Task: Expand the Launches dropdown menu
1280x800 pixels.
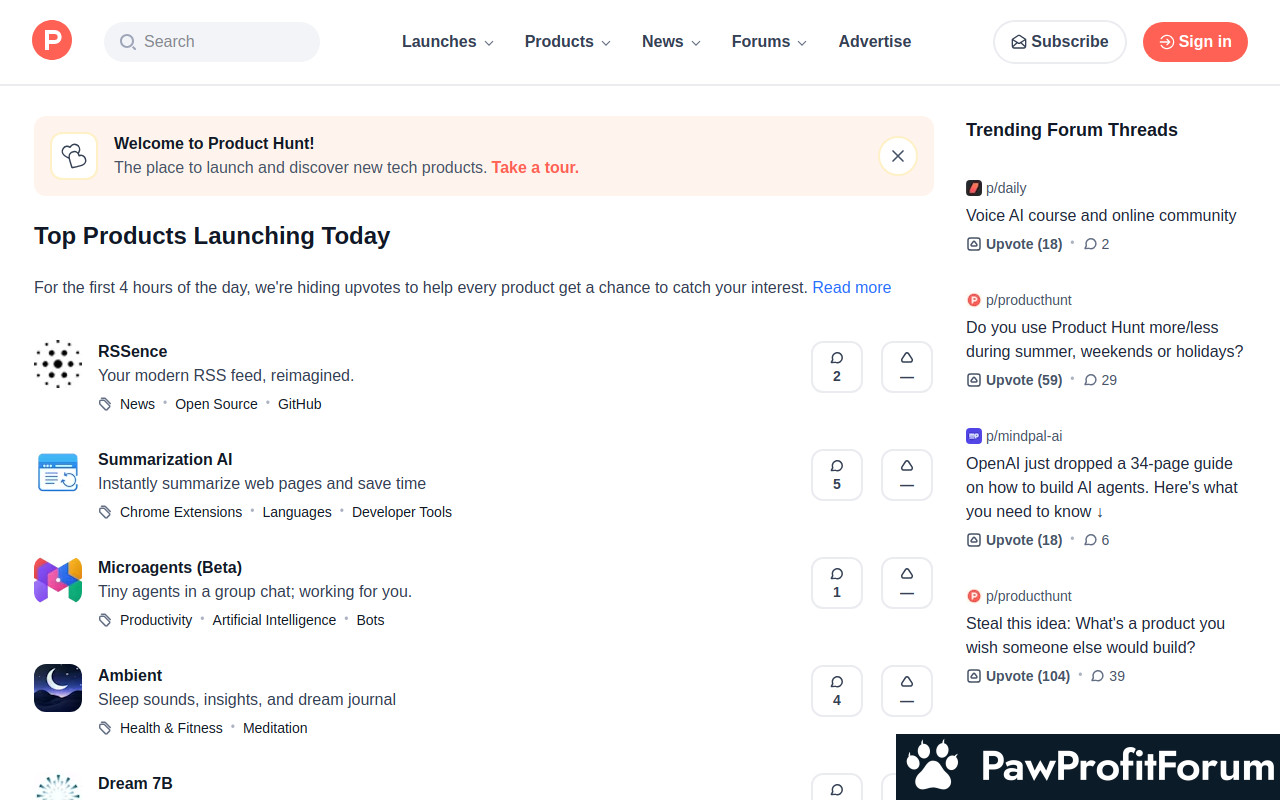Action: click(x=447, y=42)
